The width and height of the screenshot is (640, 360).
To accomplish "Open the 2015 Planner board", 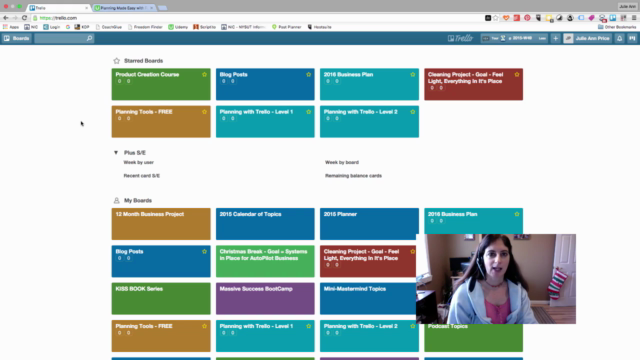I will click(x=369, y=224).
